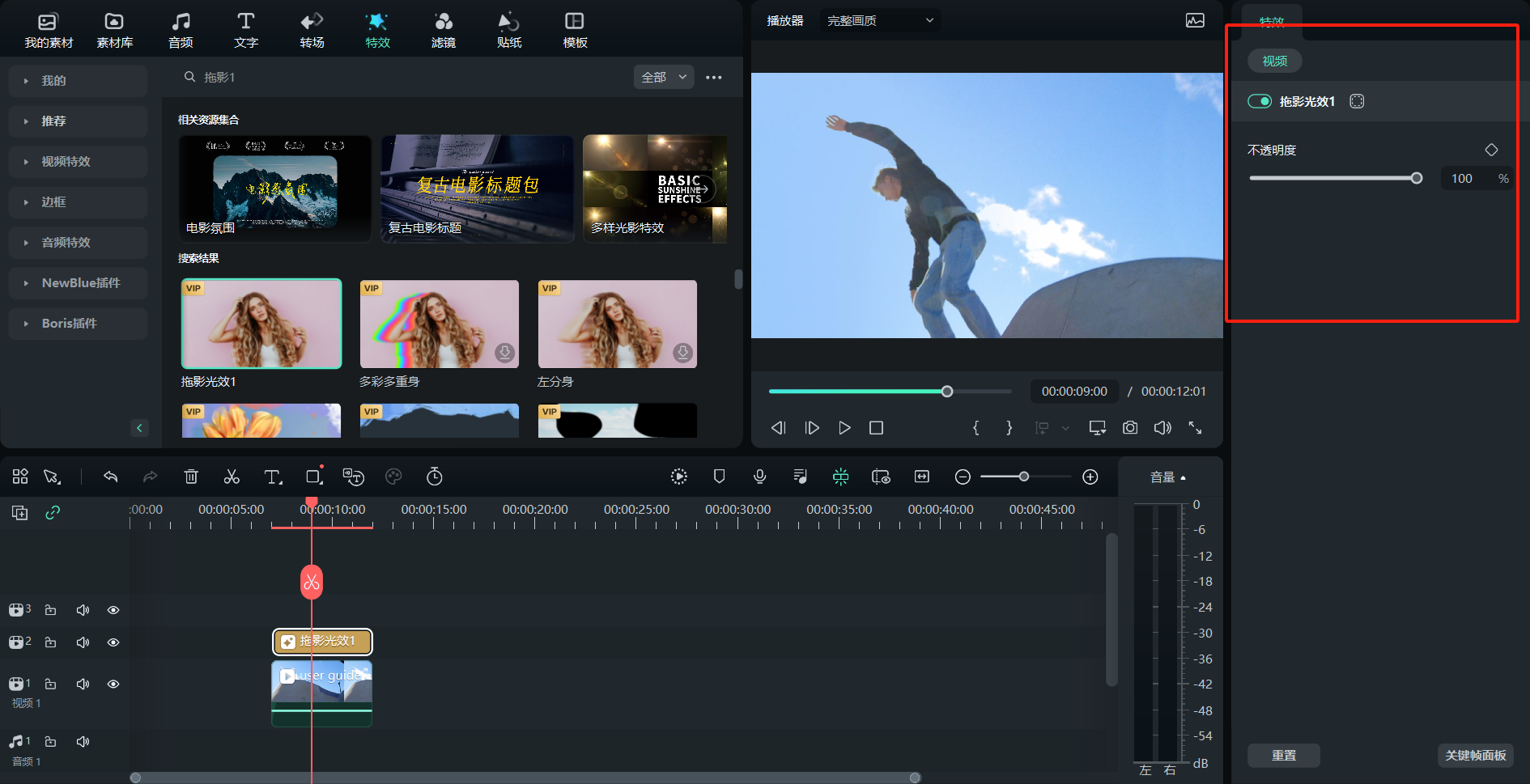Zoom in the timeline
Viewport: 1530px width, 784px height.
tap(1090, 477)
